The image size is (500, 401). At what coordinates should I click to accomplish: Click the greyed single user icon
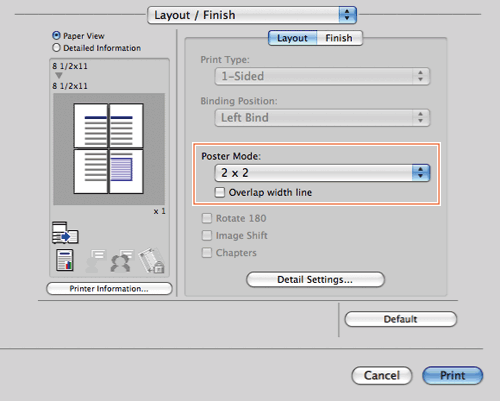[x=95, y=261]
